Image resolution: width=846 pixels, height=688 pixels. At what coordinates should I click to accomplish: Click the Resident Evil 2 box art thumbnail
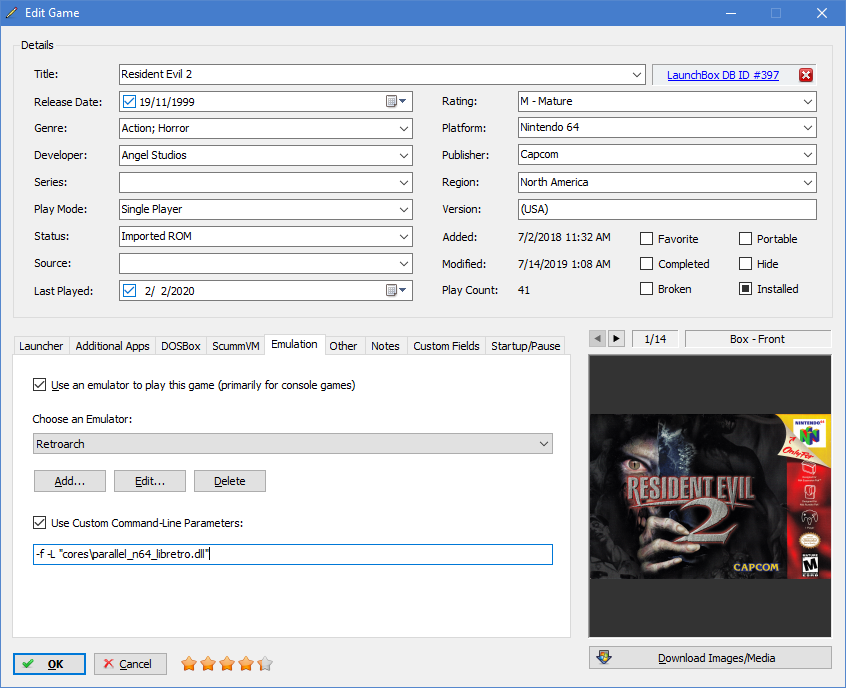pyautogui.click(x=710, y=496)
